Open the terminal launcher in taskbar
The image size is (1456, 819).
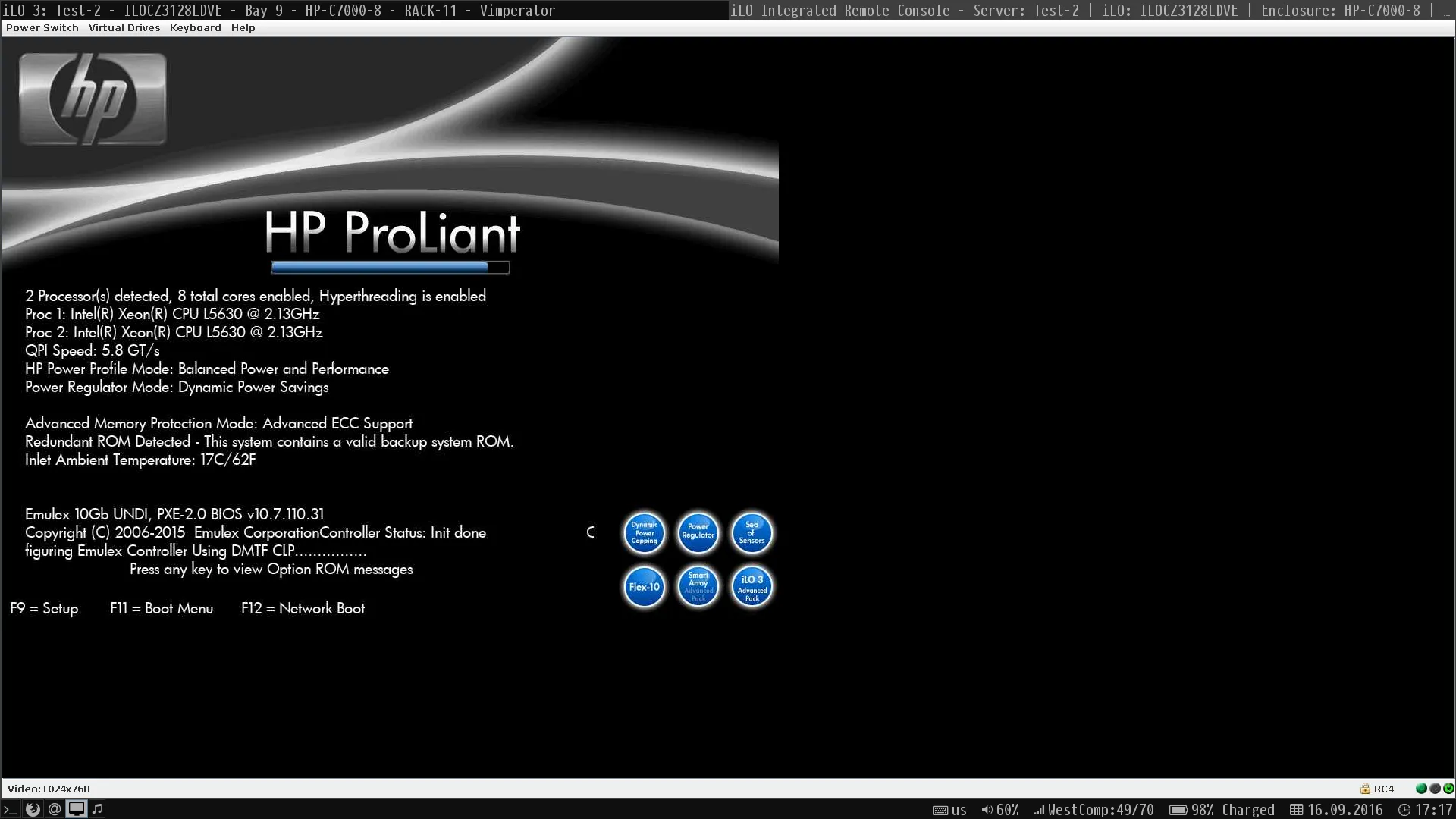[x=11, y=809]
